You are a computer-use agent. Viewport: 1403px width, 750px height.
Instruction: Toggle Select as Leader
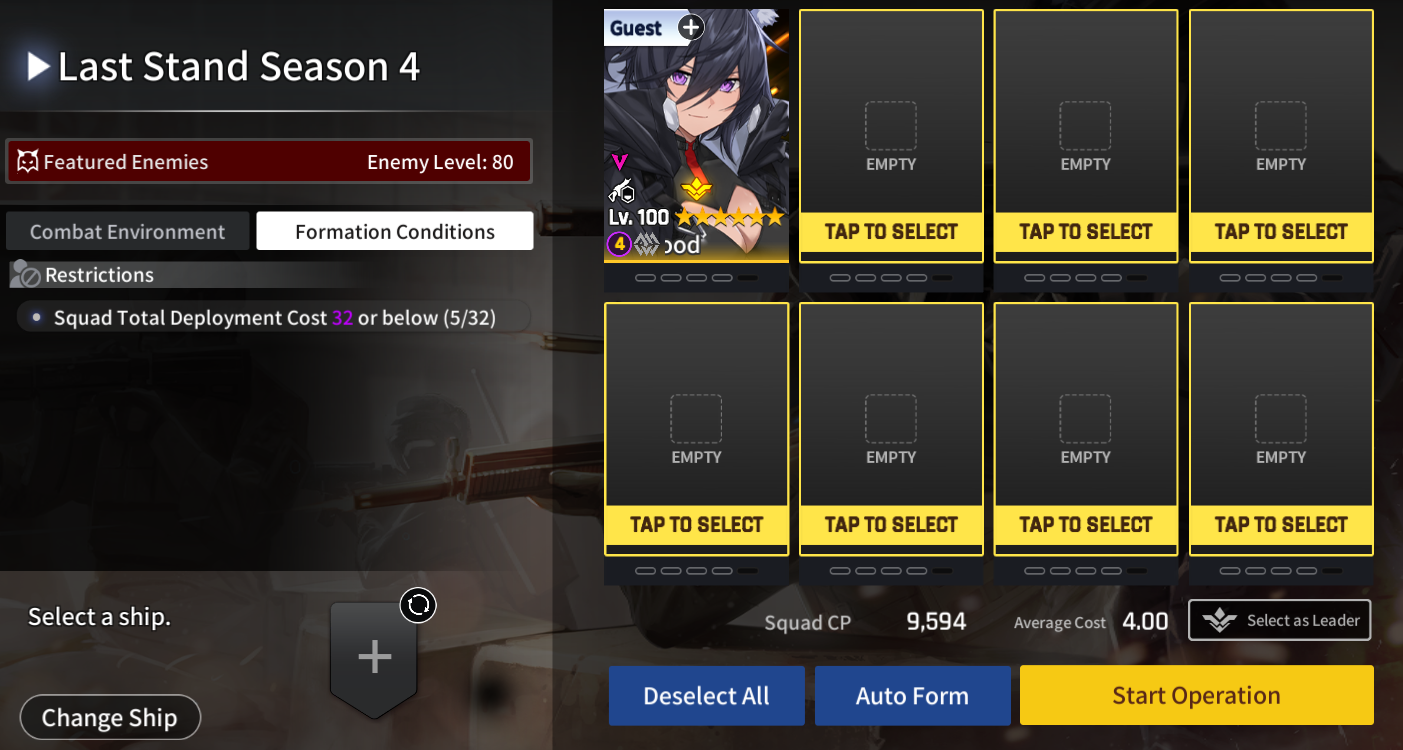tap(1280, 620)
